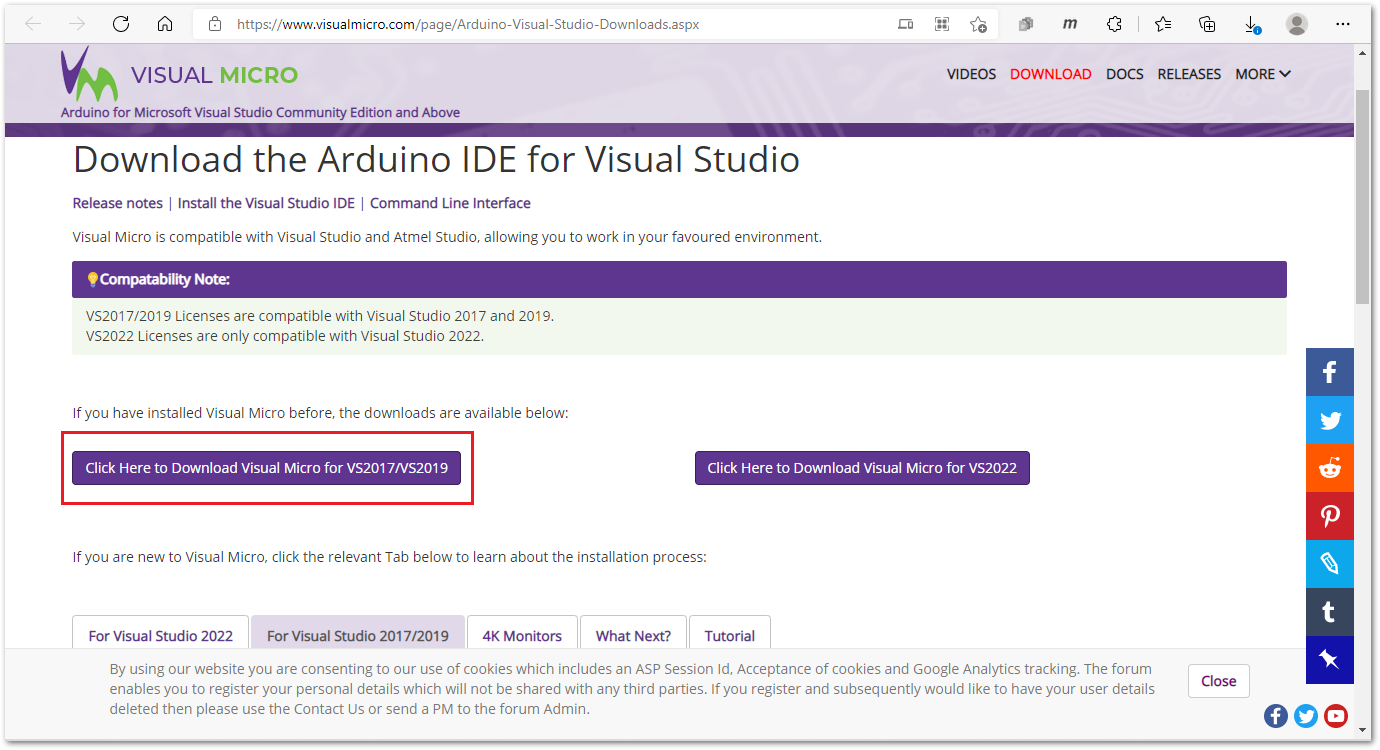Switch to the What Next? tab
The height and width of the screenshot is (750, 1380).
point(633,633)
